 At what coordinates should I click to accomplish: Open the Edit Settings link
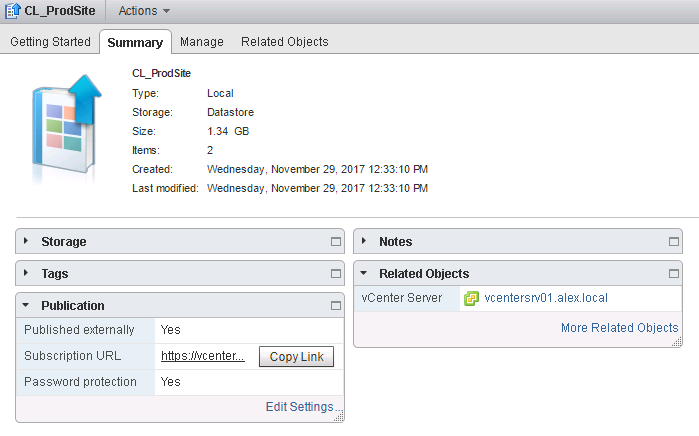point(299,407)
